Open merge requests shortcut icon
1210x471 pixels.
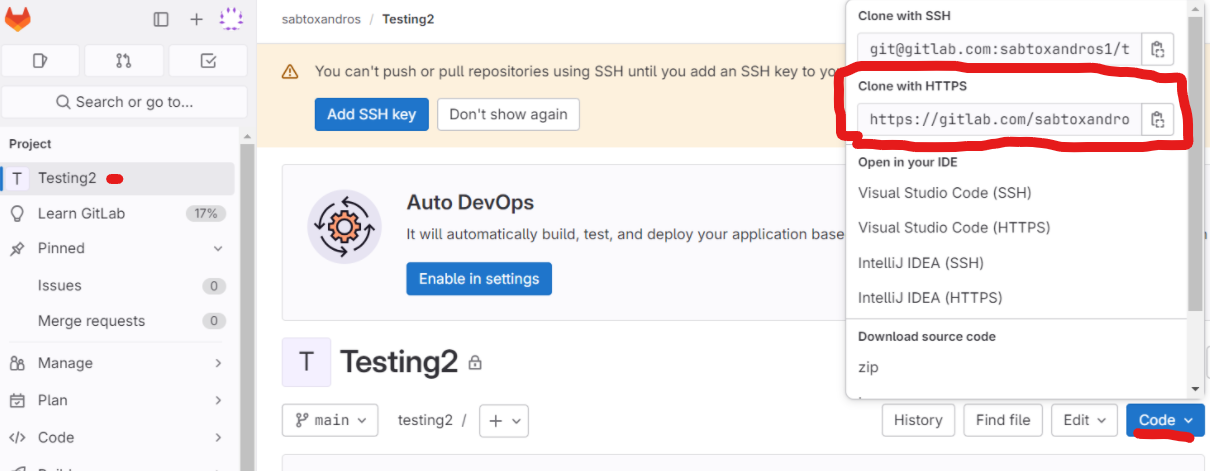click(124, 61)
